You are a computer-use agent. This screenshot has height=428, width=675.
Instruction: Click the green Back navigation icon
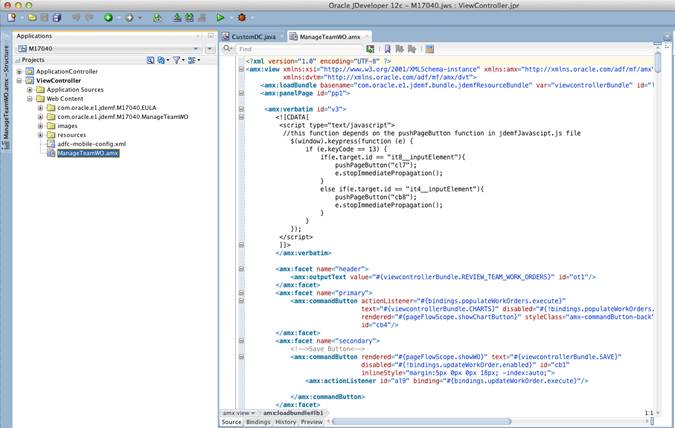pyautogui.click(x=108, y=18)
